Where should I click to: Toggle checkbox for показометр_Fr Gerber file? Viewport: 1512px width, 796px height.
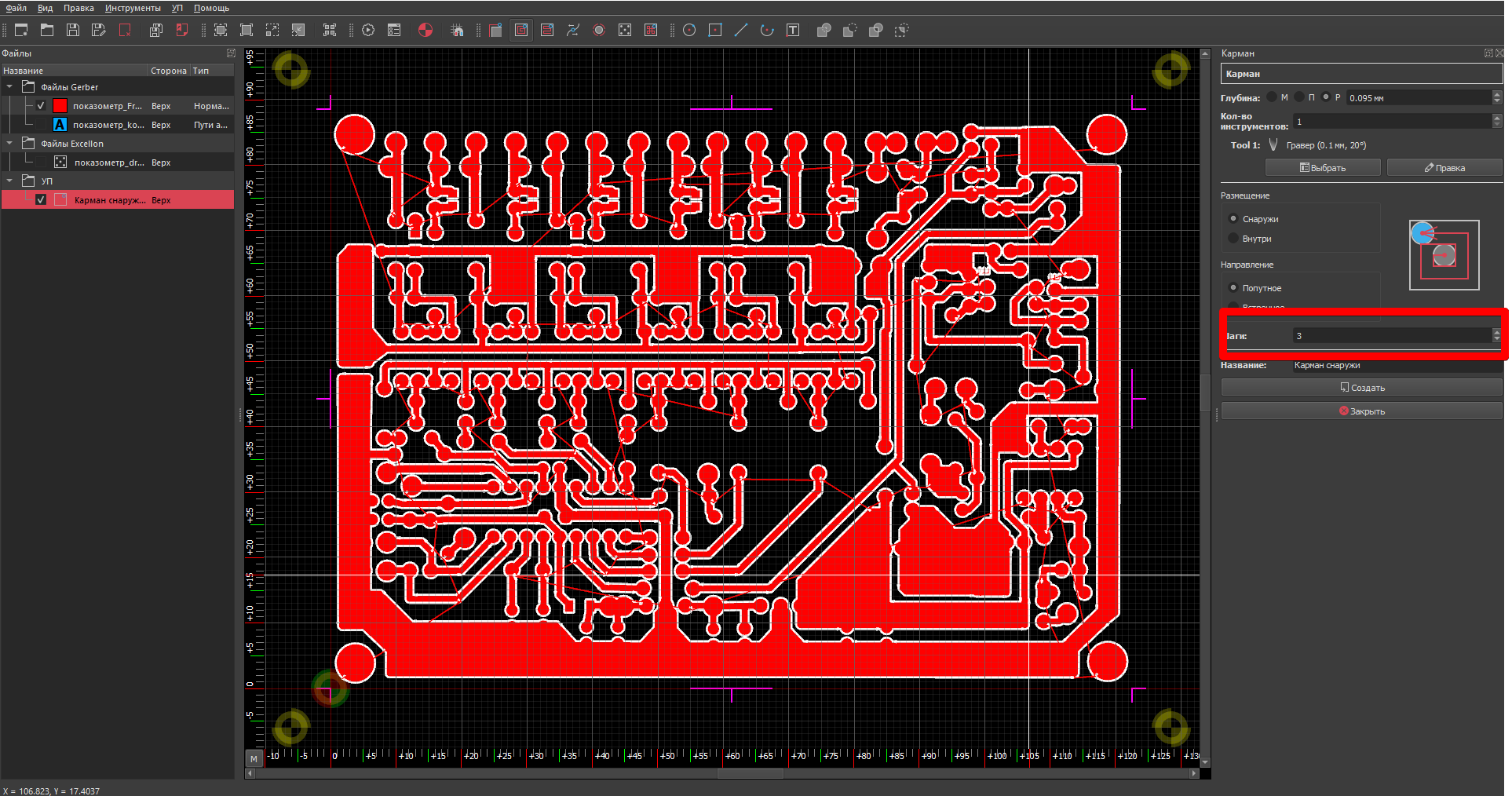point(41,106)
